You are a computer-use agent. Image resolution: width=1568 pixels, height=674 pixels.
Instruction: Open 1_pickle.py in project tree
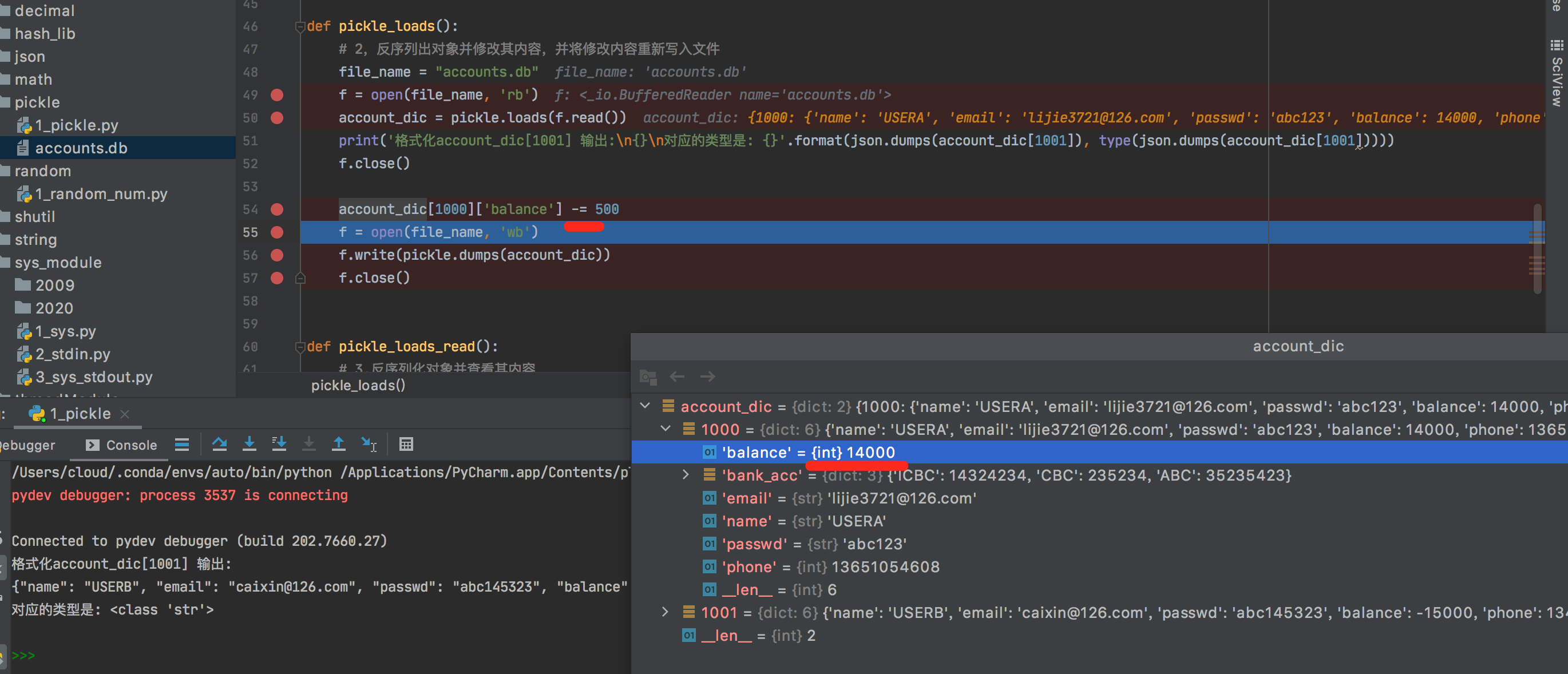coord(76,125)
